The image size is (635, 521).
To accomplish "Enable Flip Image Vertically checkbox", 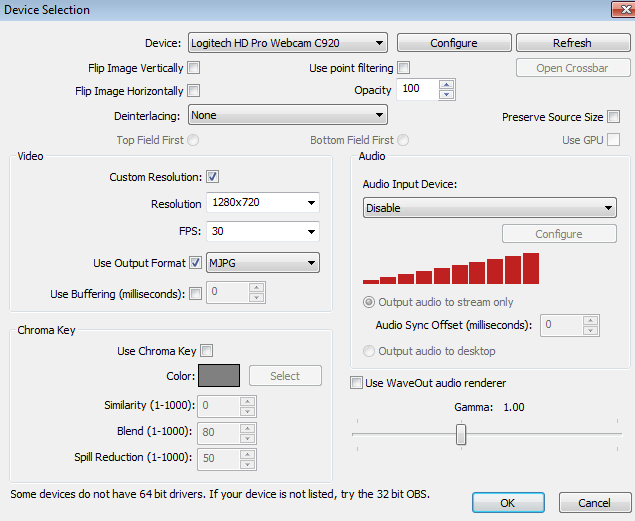I will tap(194, 68).
